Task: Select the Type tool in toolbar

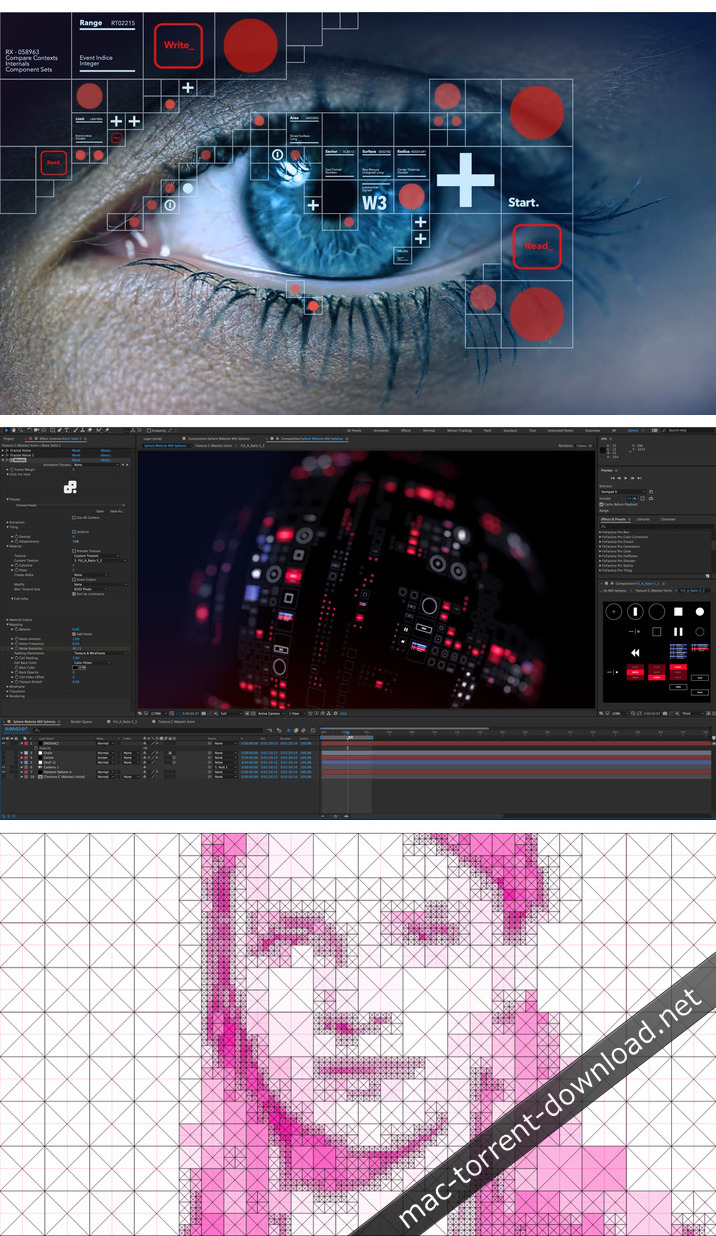Action: click(x=66, y=430)
